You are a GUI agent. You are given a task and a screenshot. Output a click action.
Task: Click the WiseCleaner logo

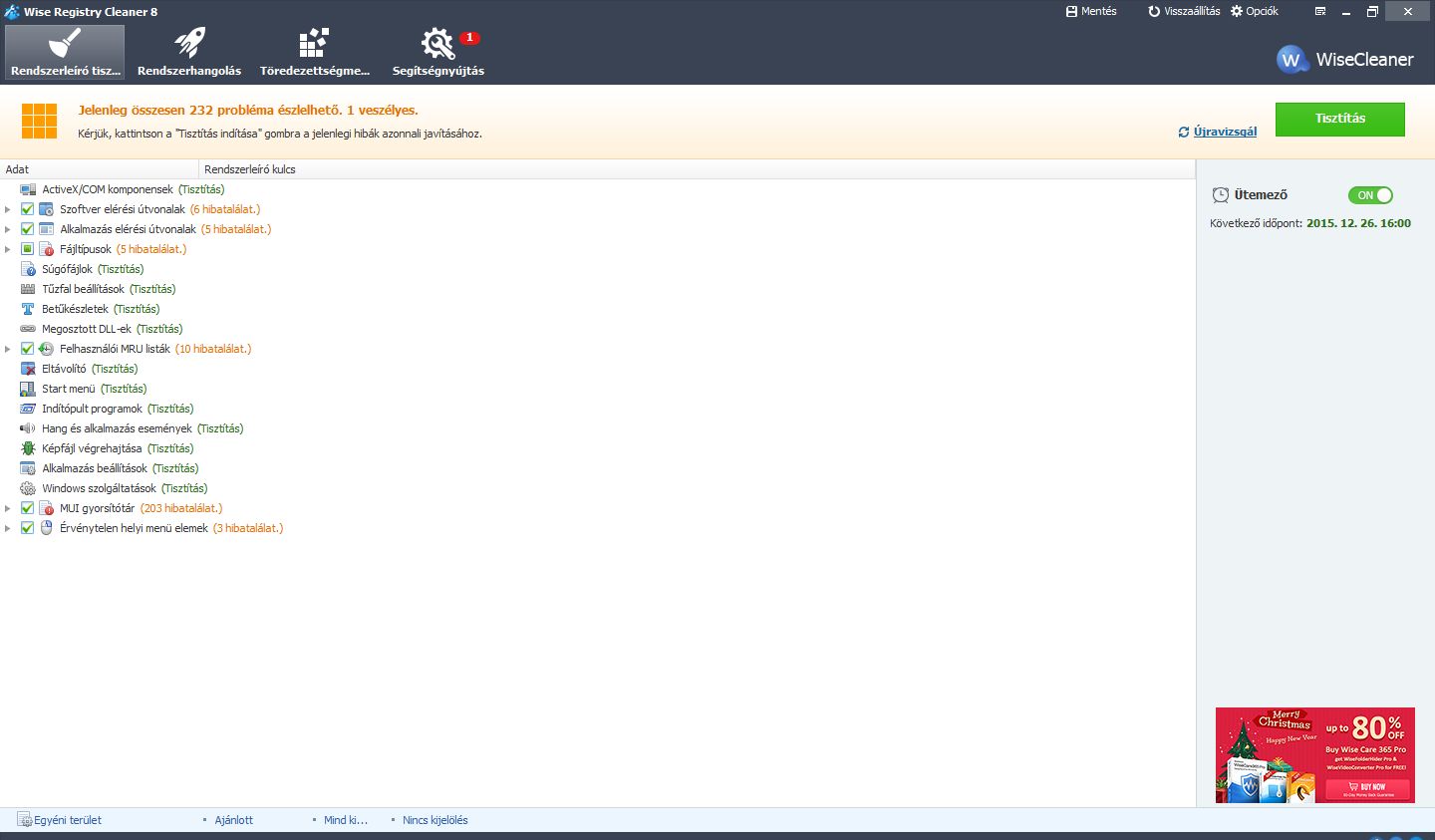tap(1345, 59)
